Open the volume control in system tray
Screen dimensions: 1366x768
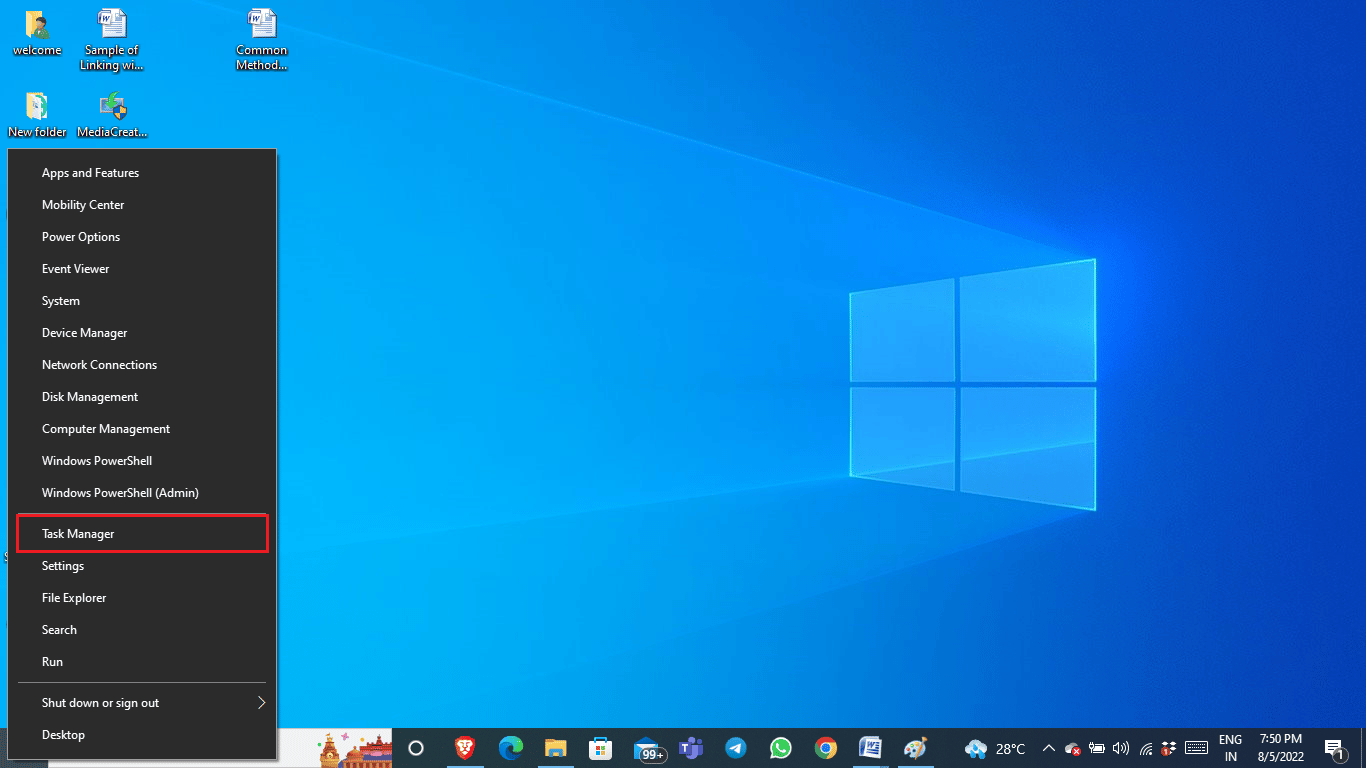(x=1120, y=748)
